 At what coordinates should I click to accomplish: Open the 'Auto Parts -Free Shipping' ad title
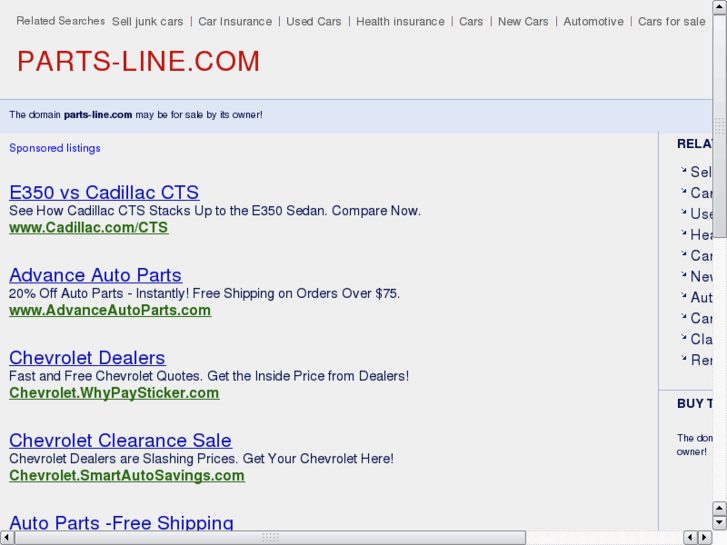tap(121, 522)
